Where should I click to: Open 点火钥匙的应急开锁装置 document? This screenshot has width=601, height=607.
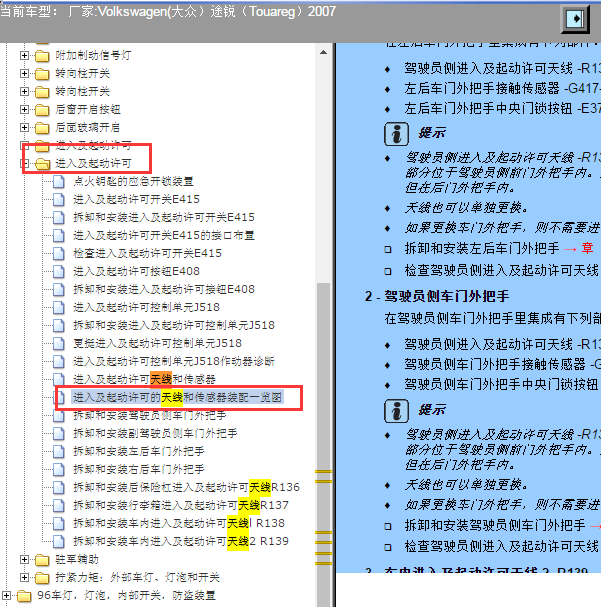coord(133,182)
